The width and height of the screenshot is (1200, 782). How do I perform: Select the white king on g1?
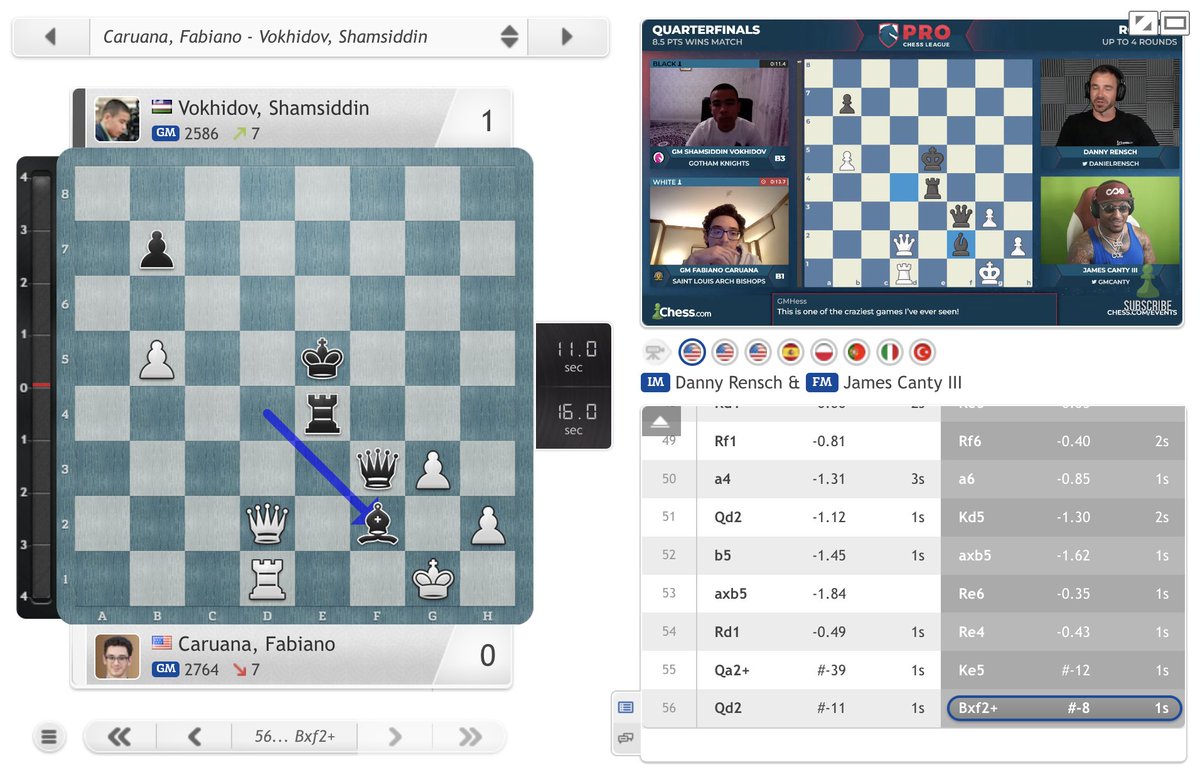(433, 577)
